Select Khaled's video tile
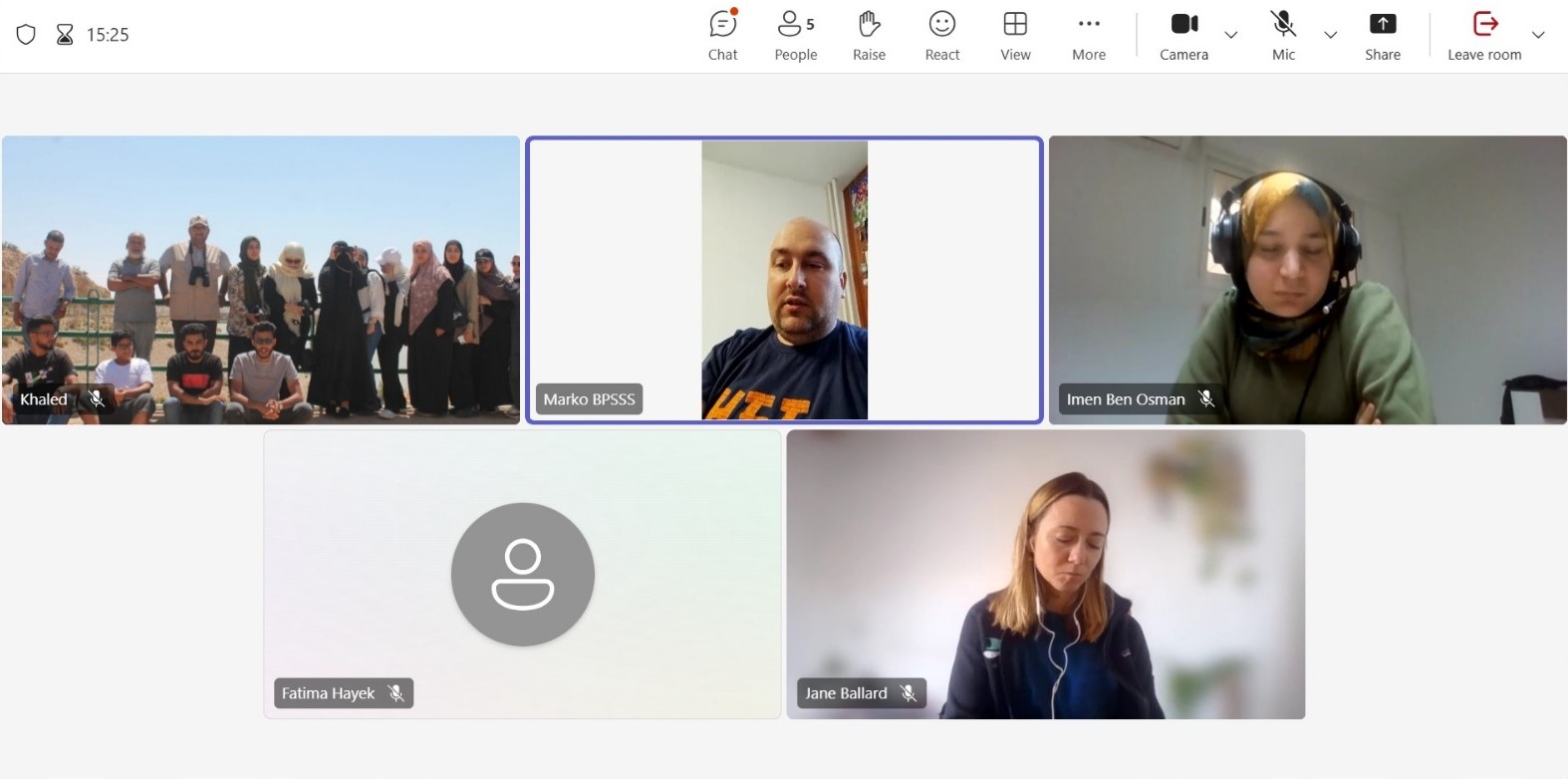 [261, 279]
